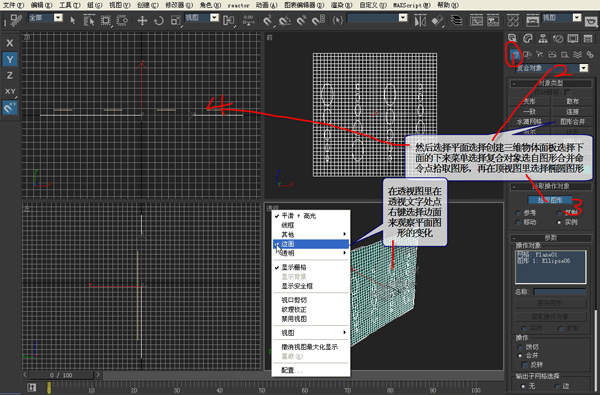
Task: Click the Use Pivot Point Center icon
Action: pos(229,20)
